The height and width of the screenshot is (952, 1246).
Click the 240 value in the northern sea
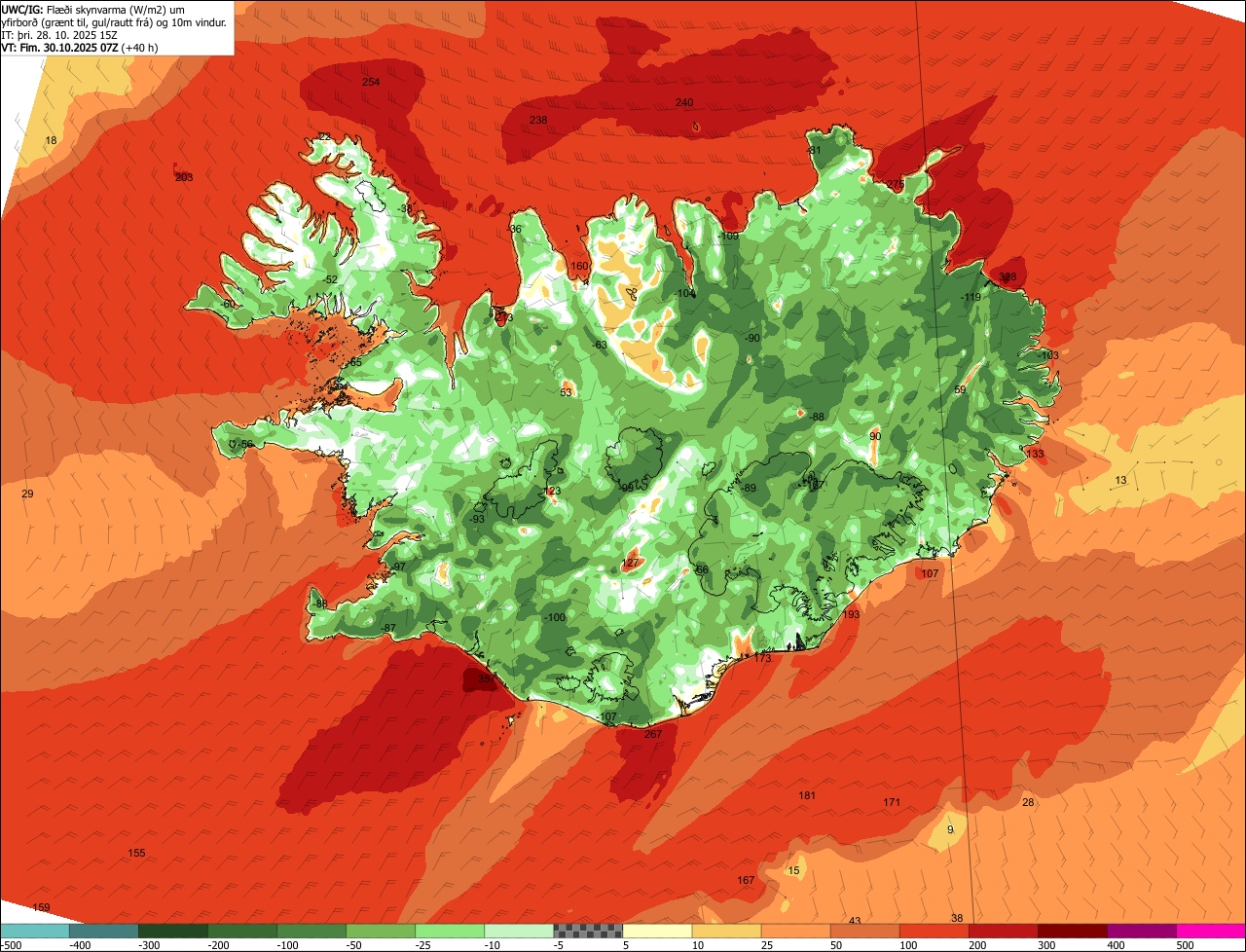click(x=684, y=103)
